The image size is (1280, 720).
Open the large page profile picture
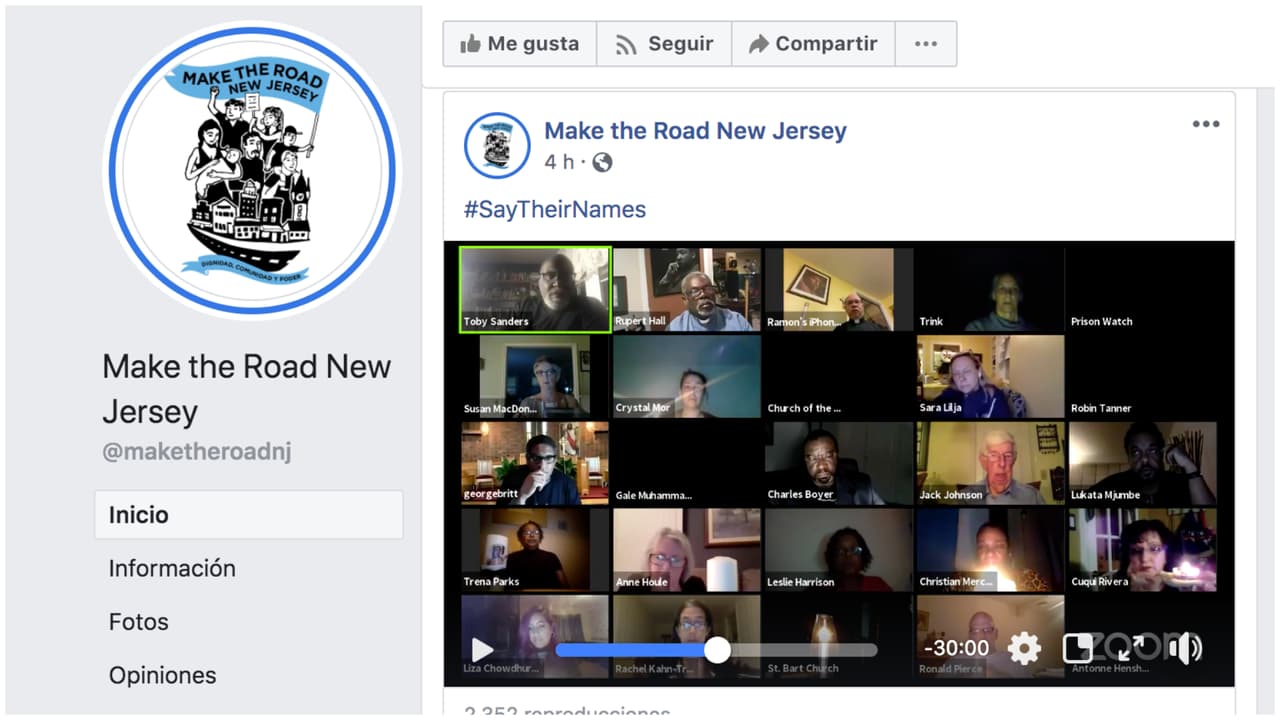pyautogui.click(x=252, y=170)
